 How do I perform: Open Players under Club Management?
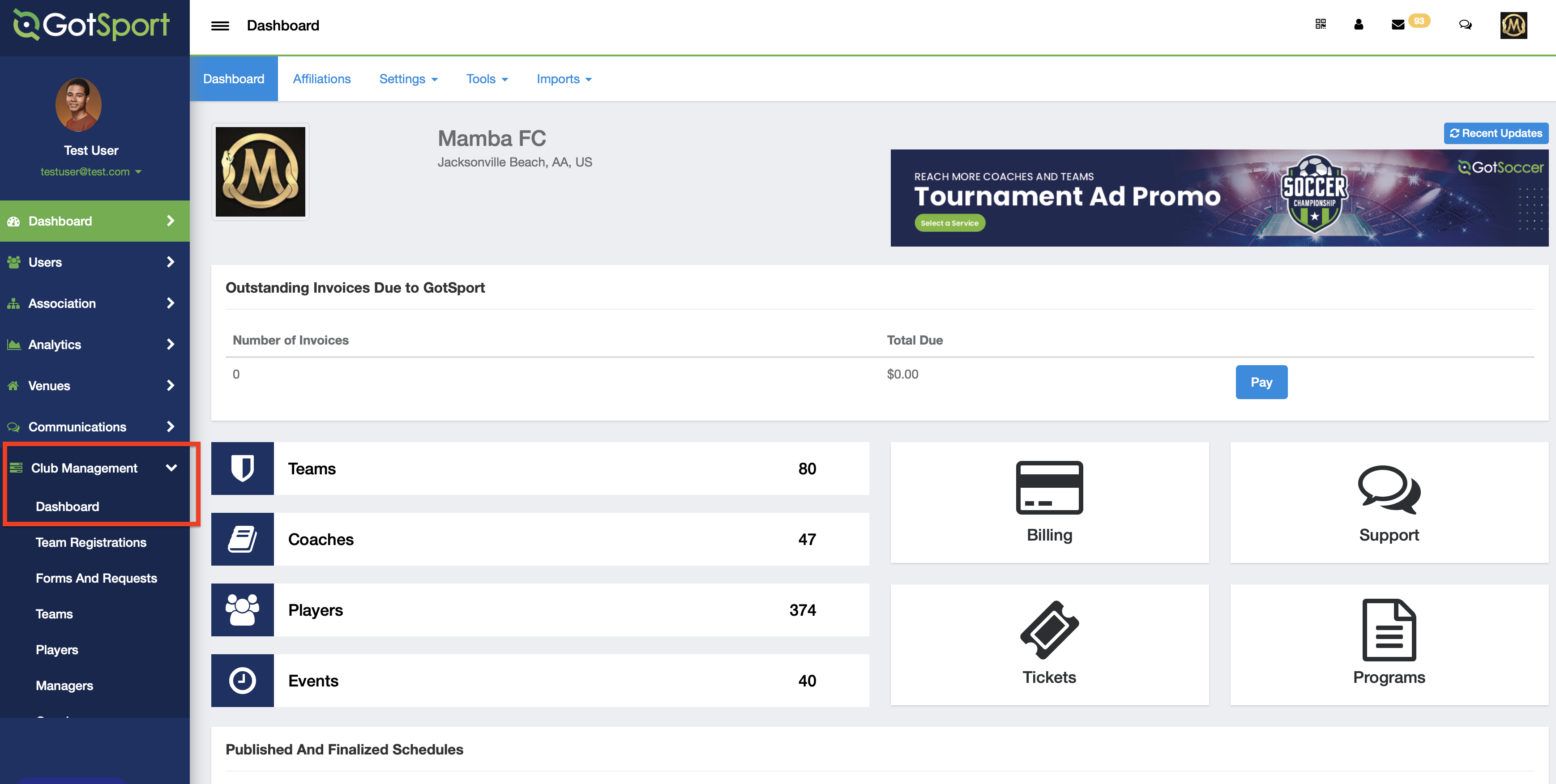click(x=57, y=650)
